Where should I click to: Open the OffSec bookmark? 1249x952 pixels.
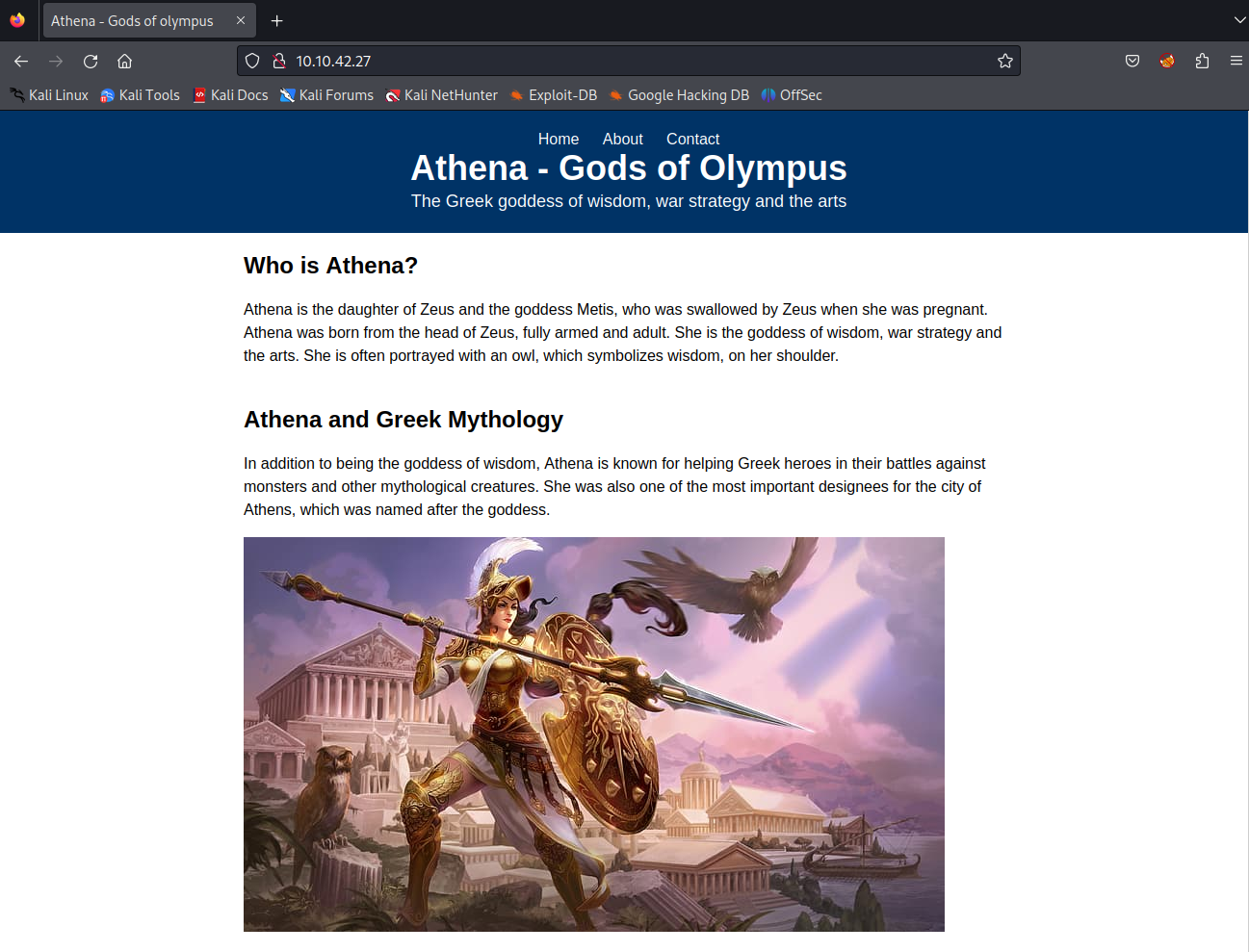coord(792,95)
